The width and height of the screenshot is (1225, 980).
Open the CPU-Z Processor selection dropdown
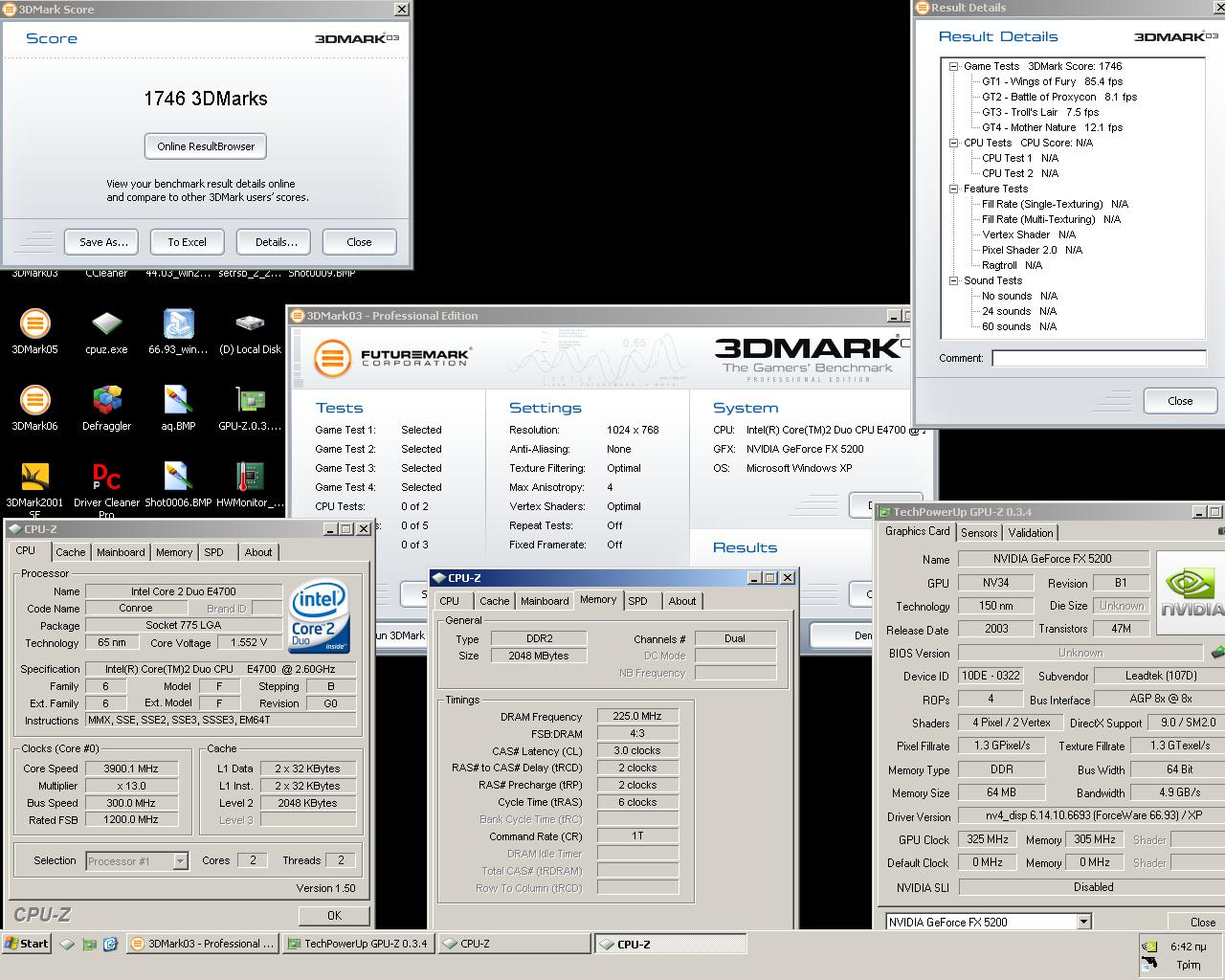(x=180, y=861)
